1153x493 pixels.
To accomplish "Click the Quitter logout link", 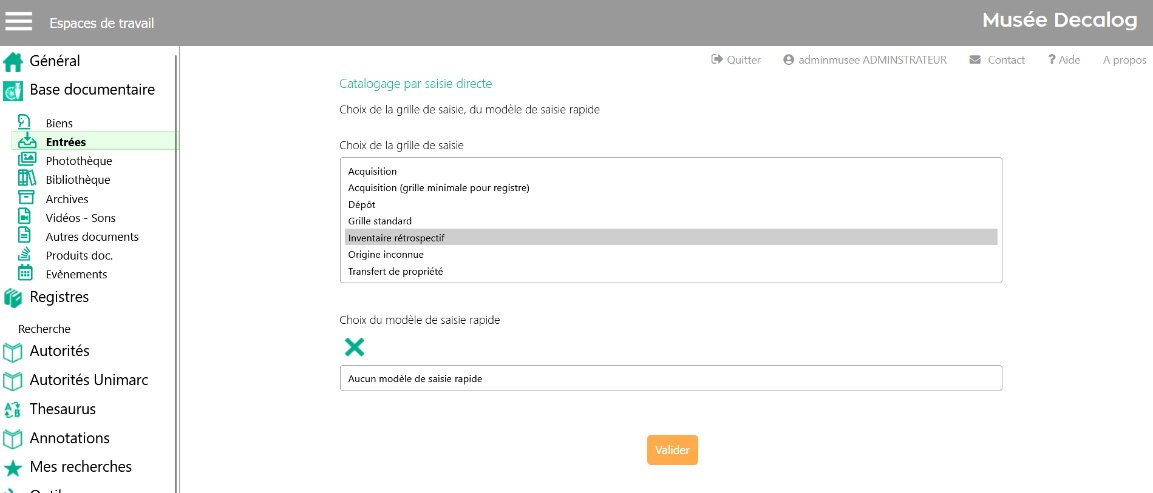I will pos(736,60).
